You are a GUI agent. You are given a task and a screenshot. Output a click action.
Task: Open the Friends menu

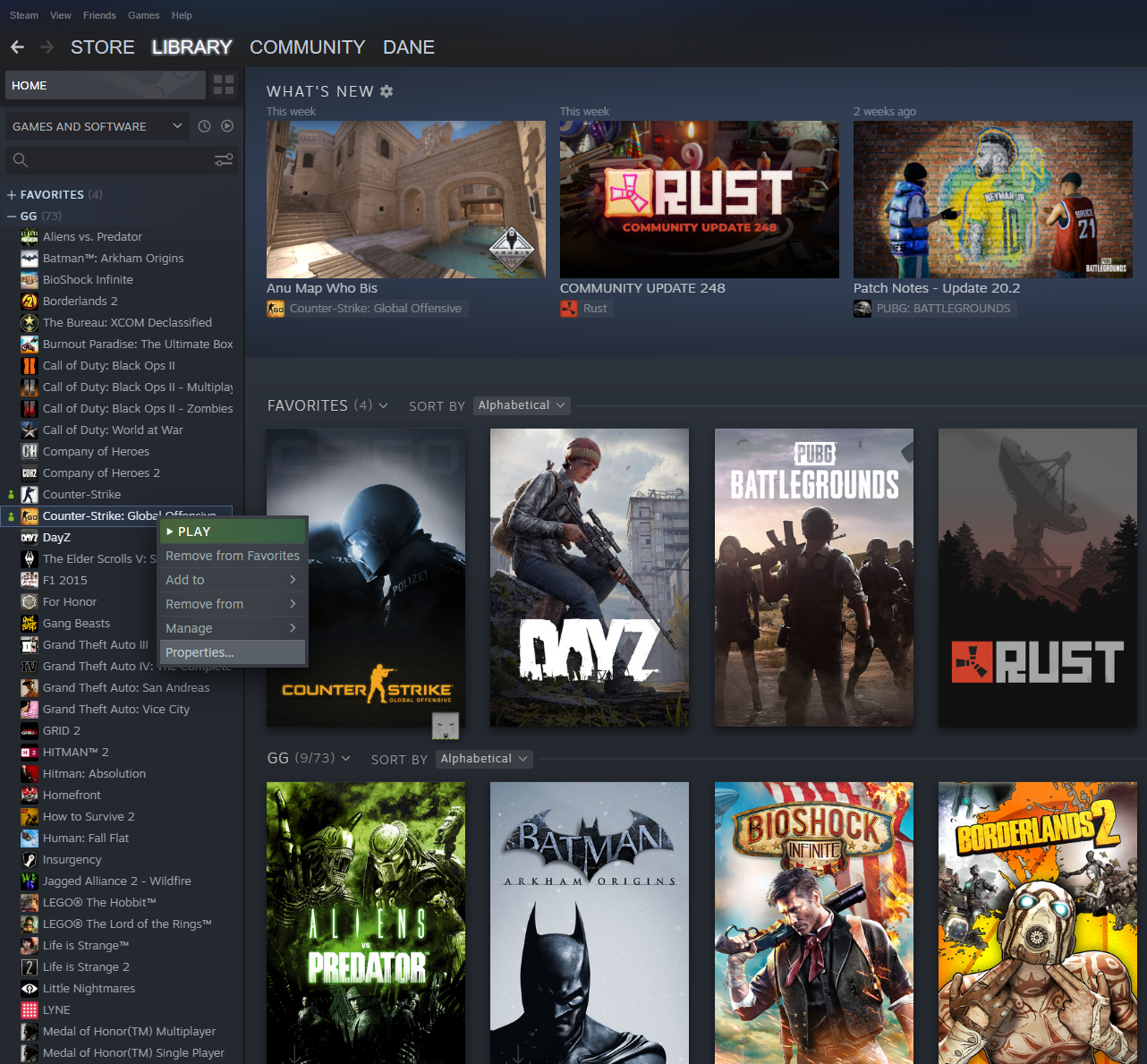(x=99, y=15)
